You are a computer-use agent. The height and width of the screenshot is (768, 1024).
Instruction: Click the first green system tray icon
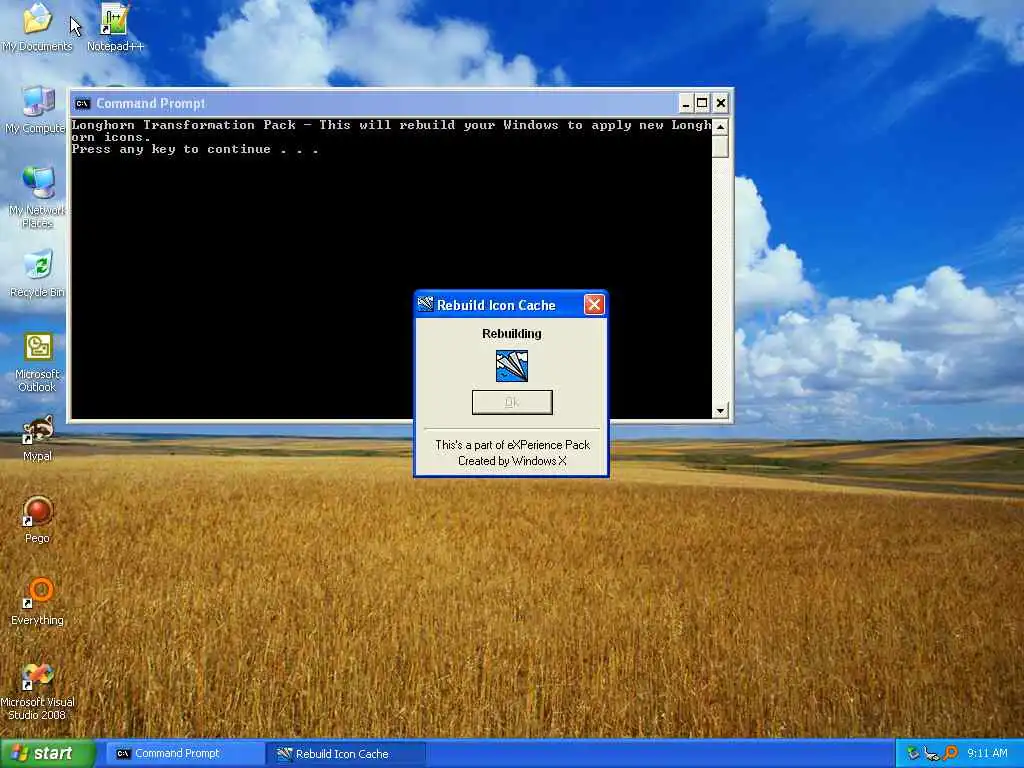pos(913,754)
